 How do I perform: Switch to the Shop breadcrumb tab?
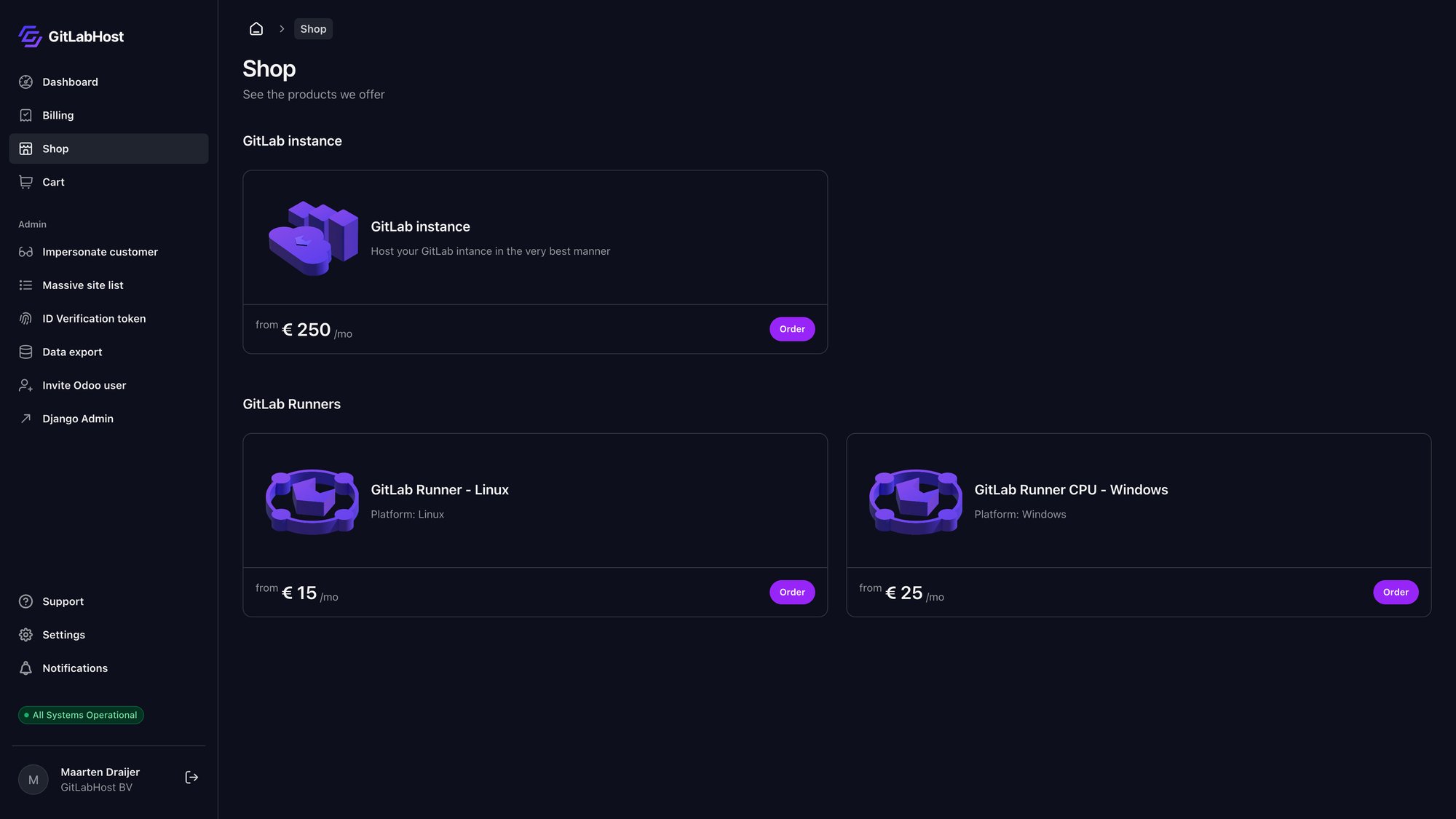point(313,28)
